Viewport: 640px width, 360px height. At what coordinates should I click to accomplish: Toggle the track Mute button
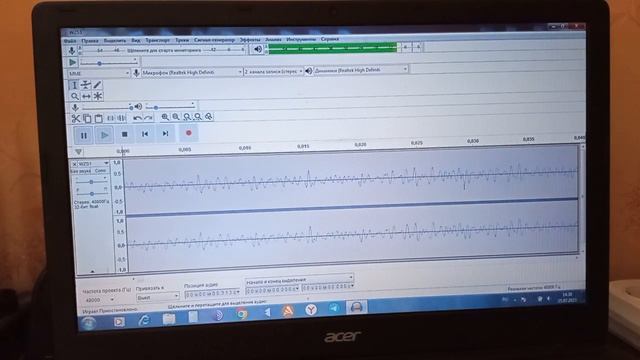tap(81, 171)
